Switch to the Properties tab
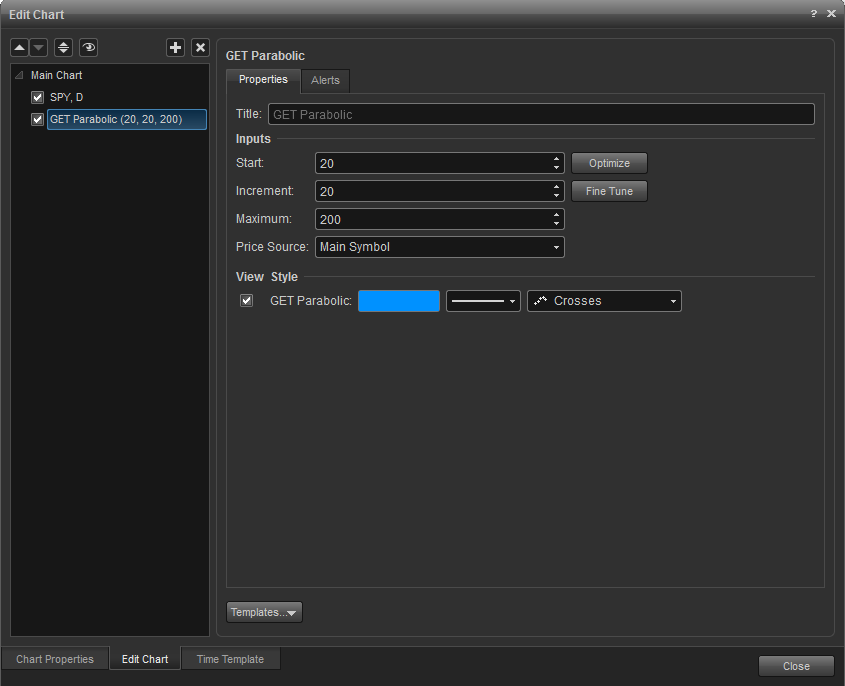 click(263, 80)
